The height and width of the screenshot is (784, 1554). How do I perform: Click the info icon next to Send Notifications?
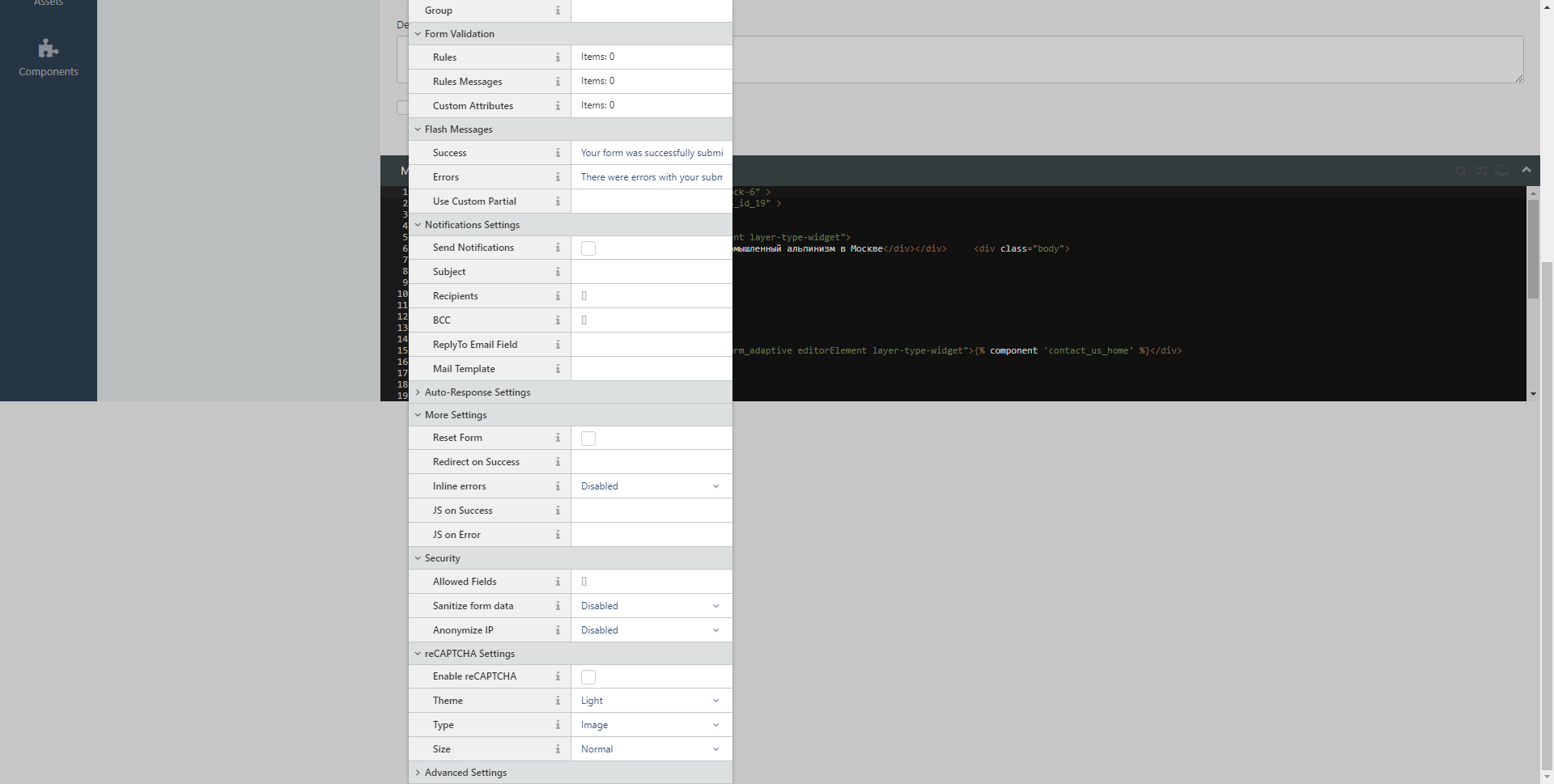coord(558,248)
